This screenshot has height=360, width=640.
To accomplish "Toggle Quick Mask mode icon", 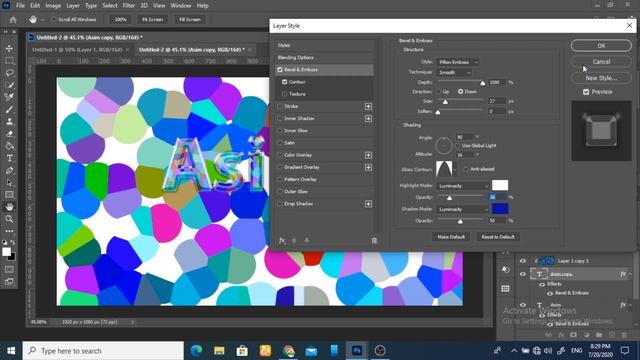I will [x=9, y=269].
